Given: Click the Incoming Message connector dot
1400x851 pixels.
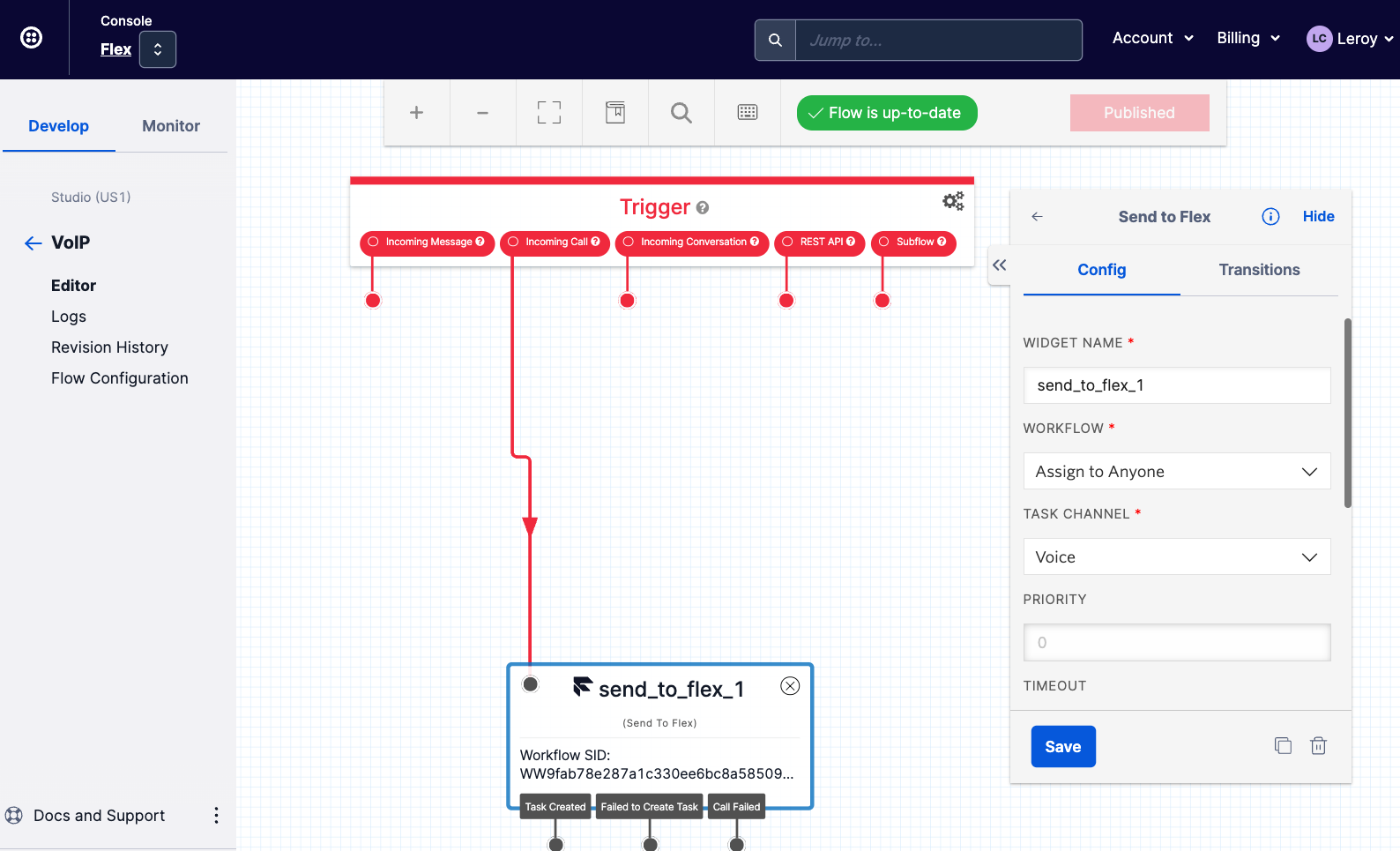Looking at the screenshot, I should (x=373, y=301).
